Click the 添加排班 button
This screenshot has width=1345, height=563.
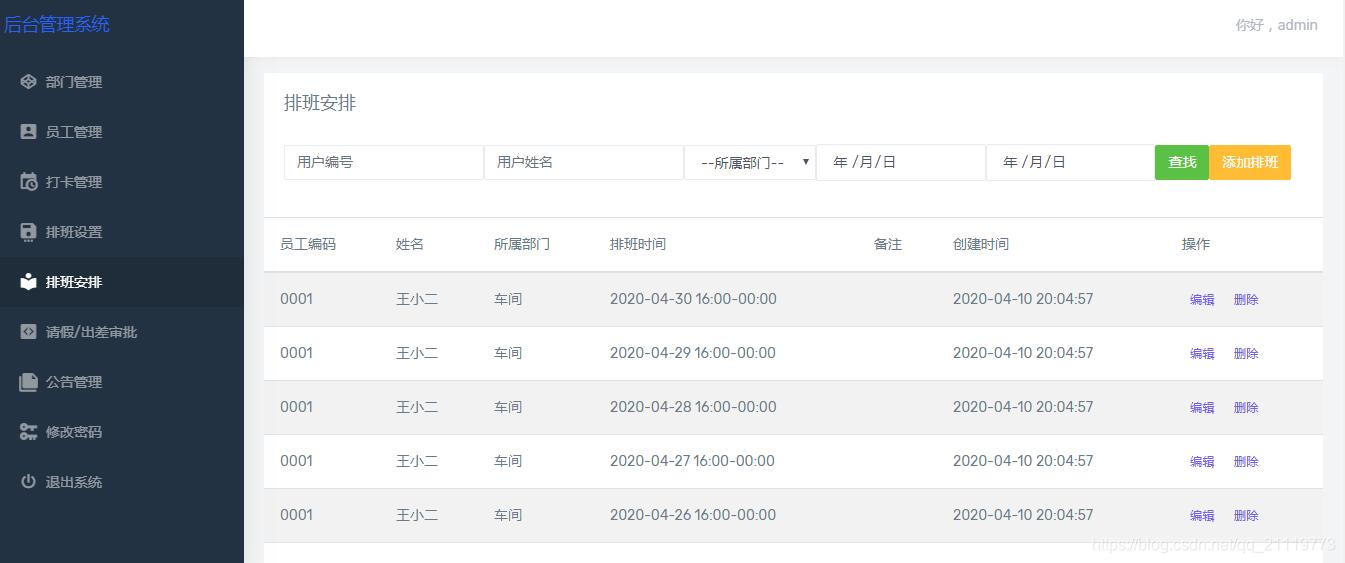click(1250, 162)
